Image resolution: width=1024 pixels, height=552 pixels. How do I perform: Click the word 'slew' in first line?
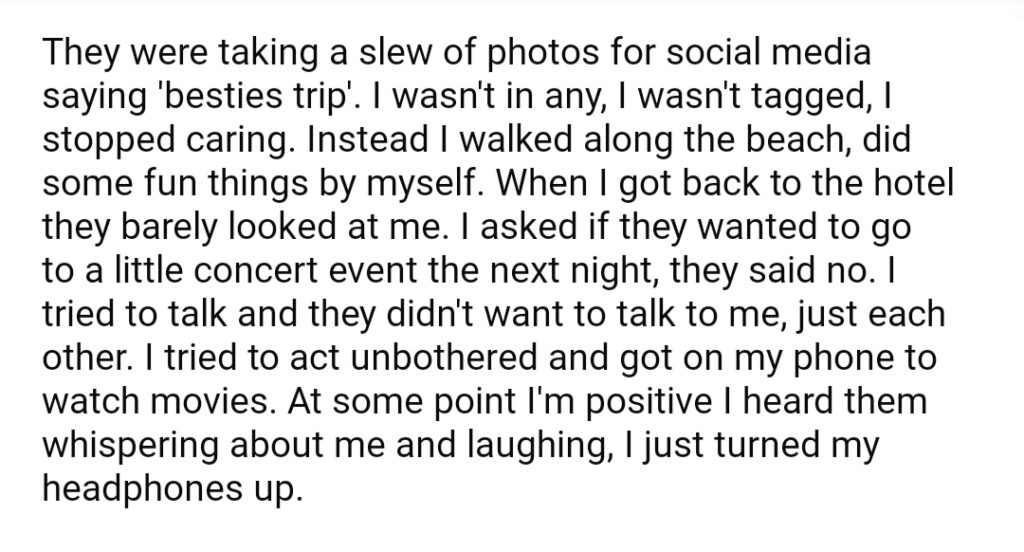pos(396,52)
